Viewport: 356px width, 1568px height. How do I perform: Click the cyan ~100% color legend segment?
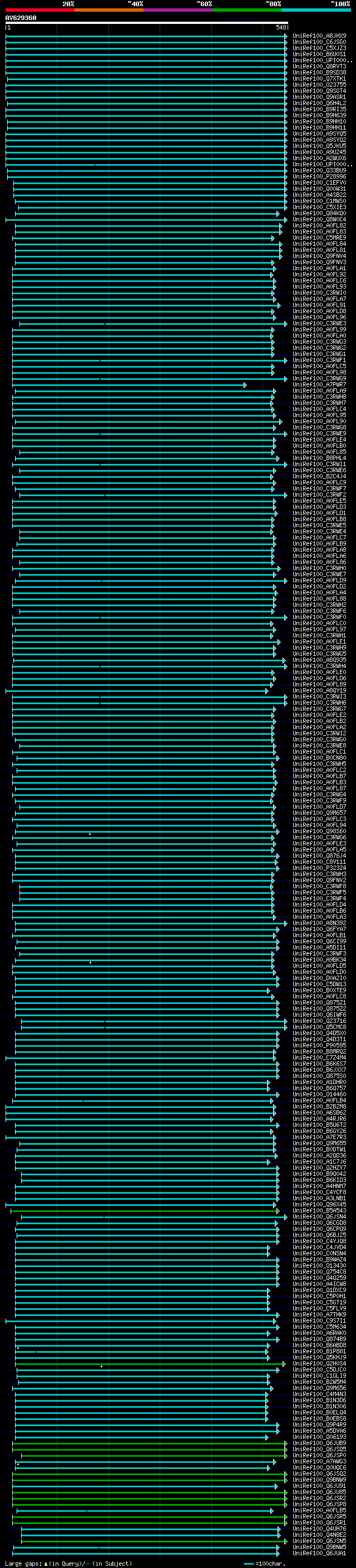317,10
